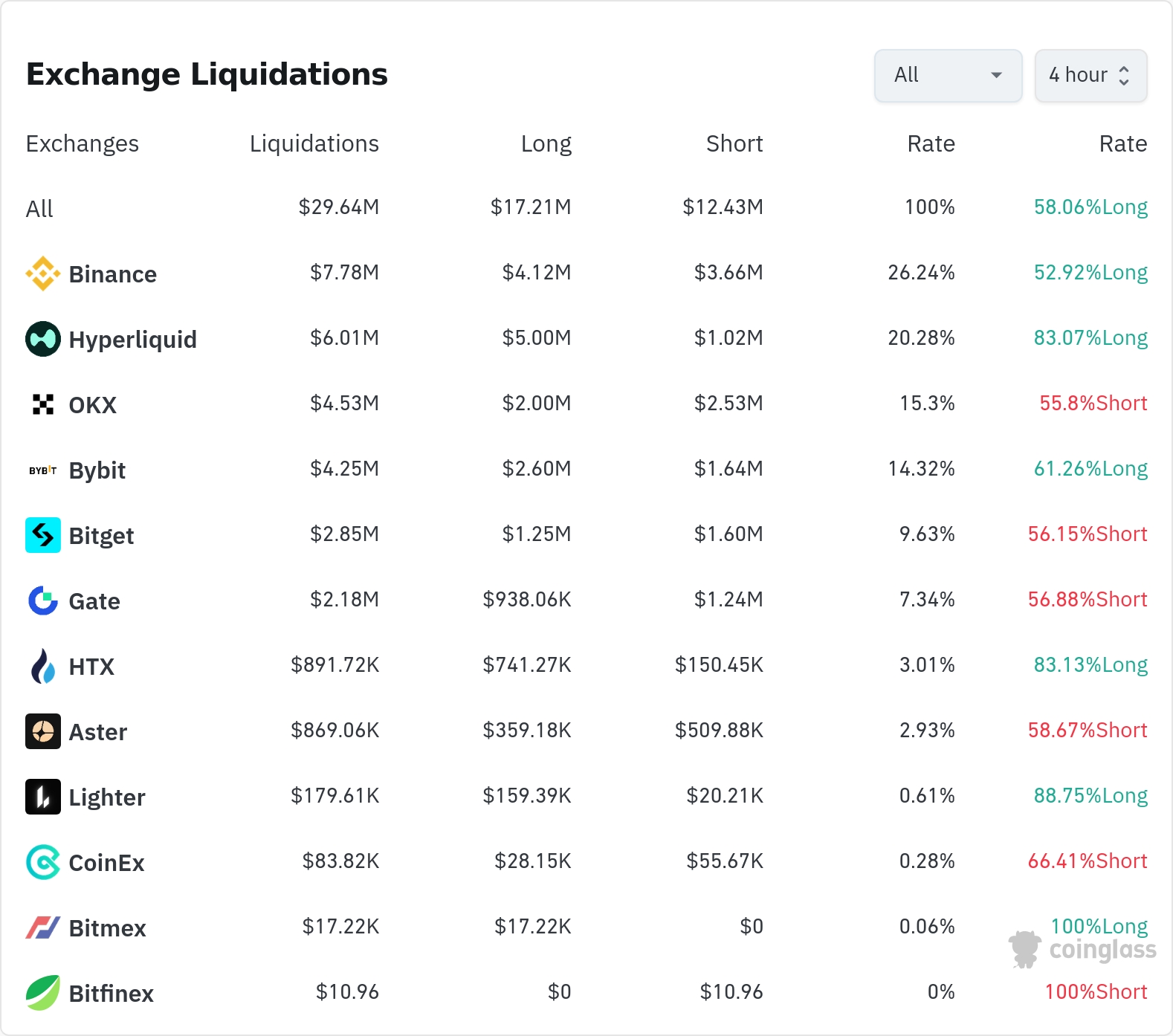Click the Binance exchange logo icon
This screenshot has height=1036, width=1173.
tap(43, 273)
